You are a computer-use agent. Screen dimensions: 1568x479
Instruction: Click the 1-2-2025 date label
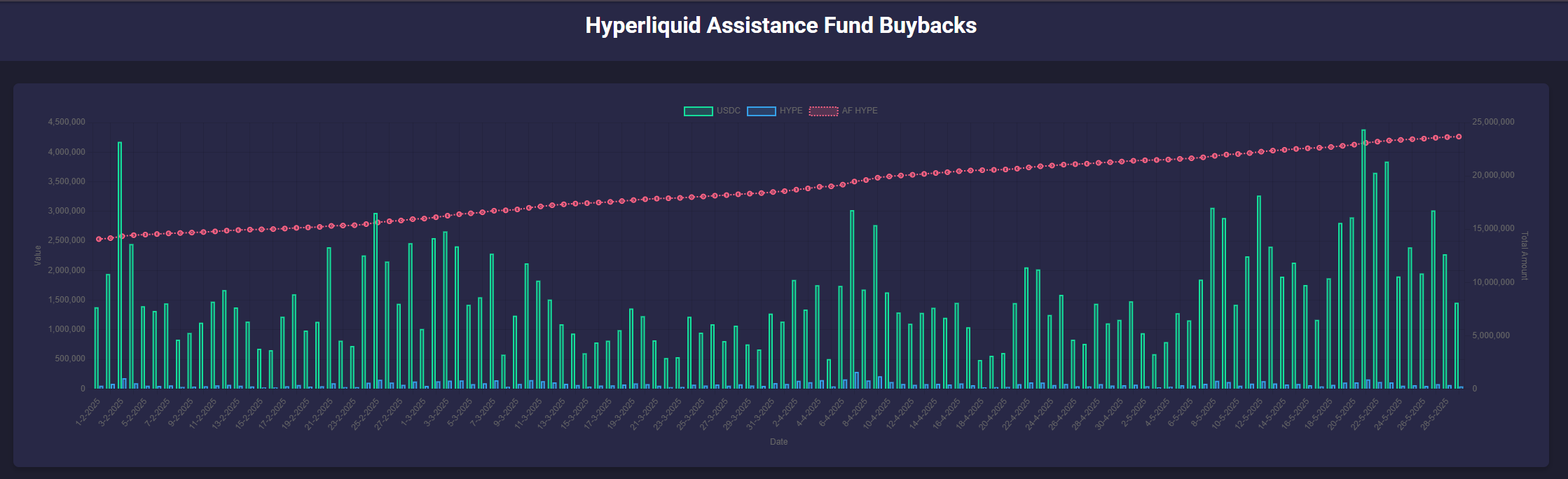[88, 413]
